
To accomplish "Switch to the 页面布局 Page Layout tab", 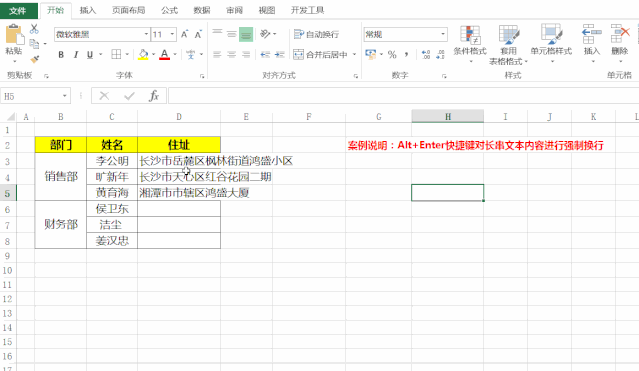I will [128, 10].
